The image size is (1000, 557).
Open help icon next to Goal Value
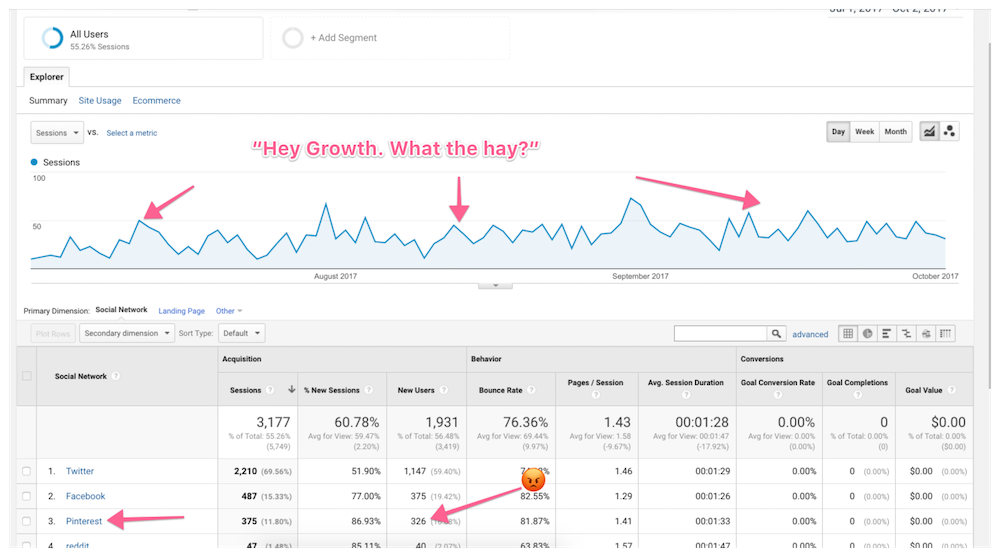pos(952,390)
